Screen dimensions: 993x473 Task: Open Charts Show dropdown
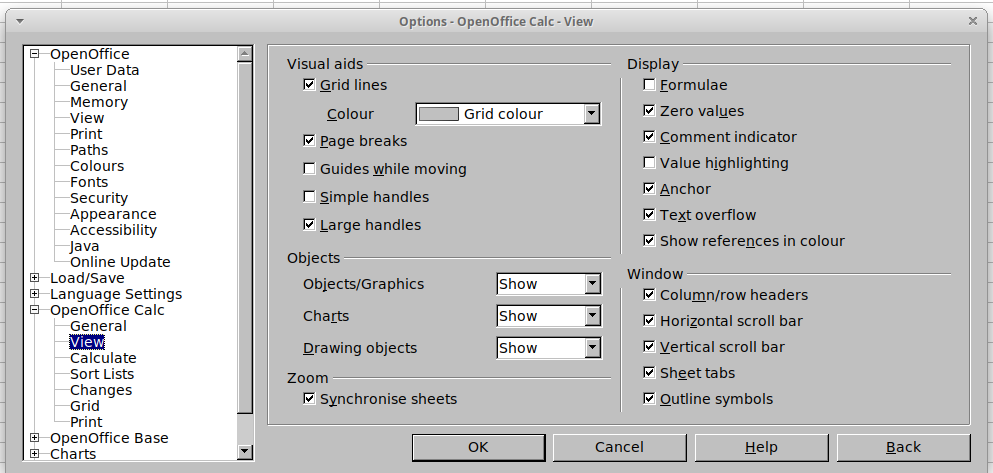click(592, 315)
